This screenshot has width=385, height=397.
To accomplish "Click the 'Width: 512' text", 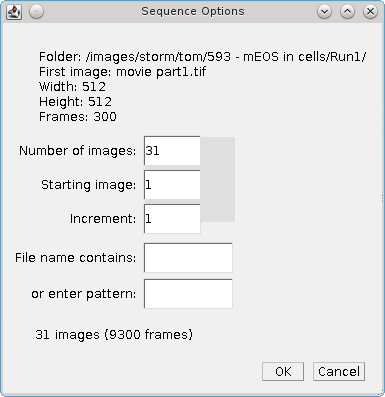I will click(x=72, y=87).
